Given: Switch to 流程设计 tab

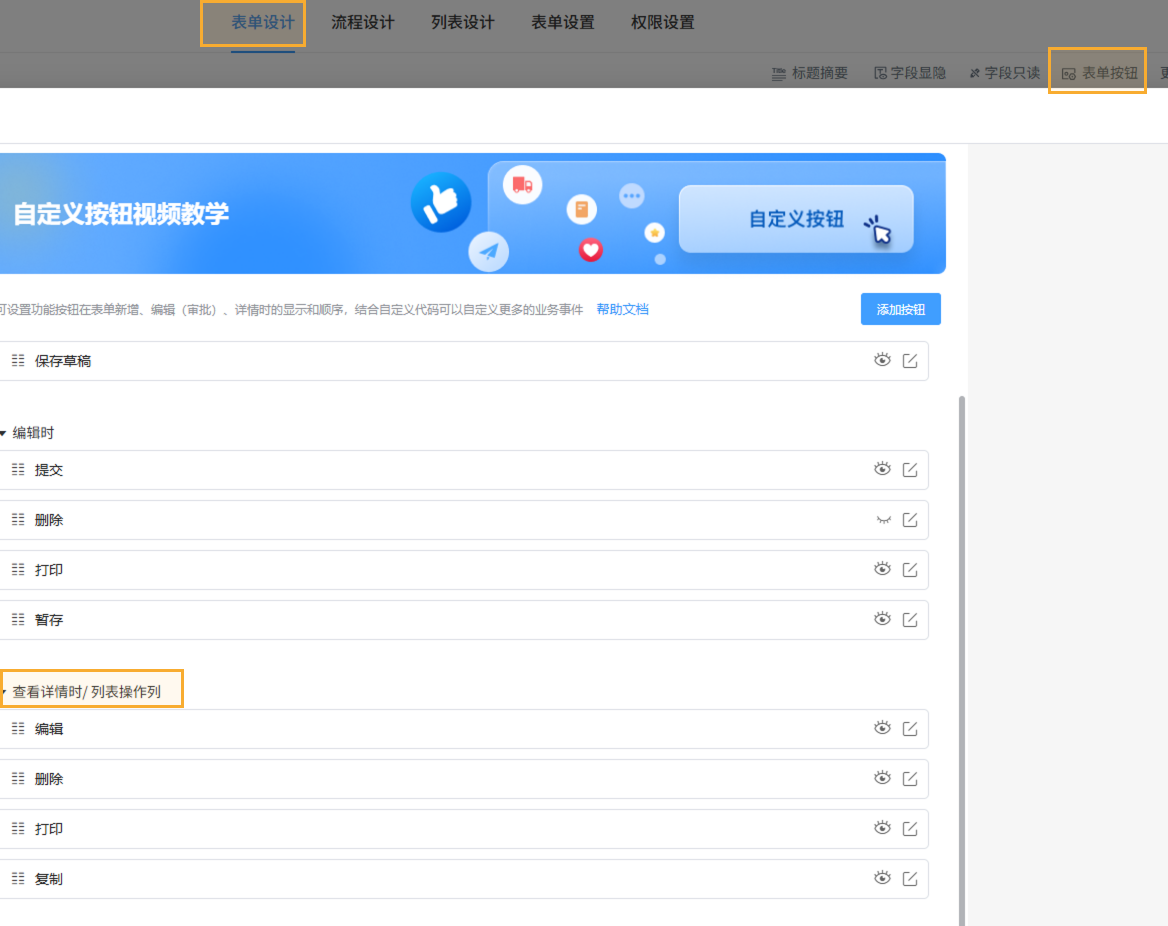Looking at the screenshot, I should 363,22.
